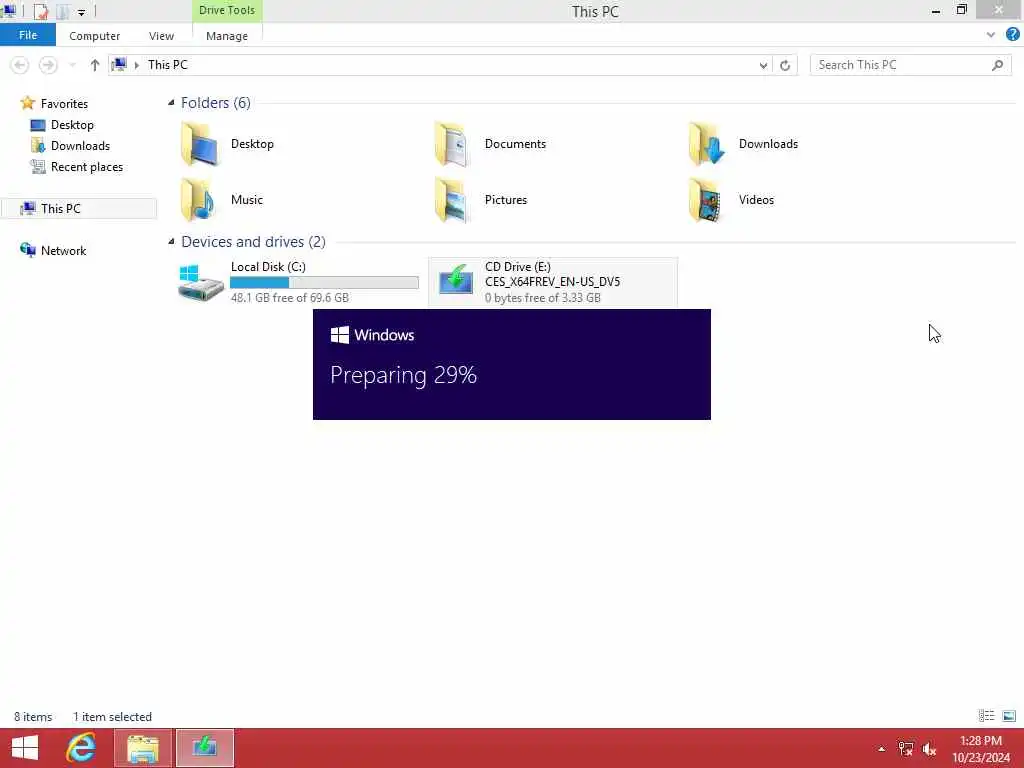Select the CD Drive (E:) icon
Image resolution: width=1024 pixels, height=768 pixels.
[456, 281]
